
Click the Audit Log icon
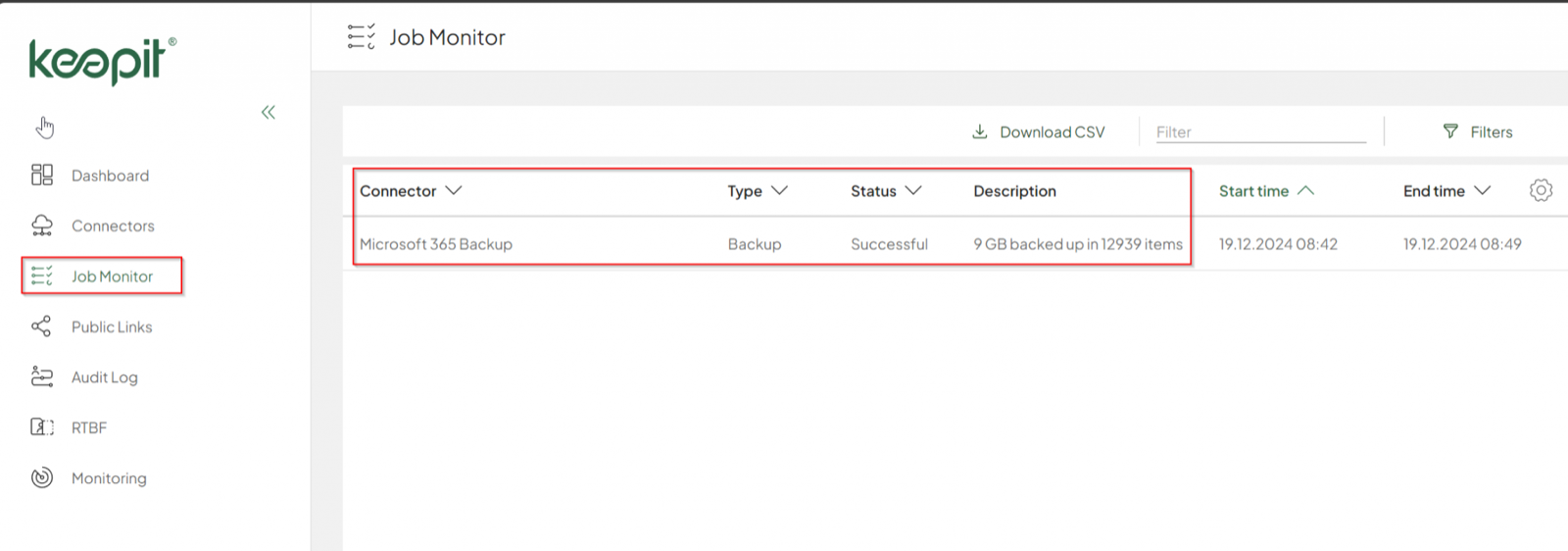(42, 377)
